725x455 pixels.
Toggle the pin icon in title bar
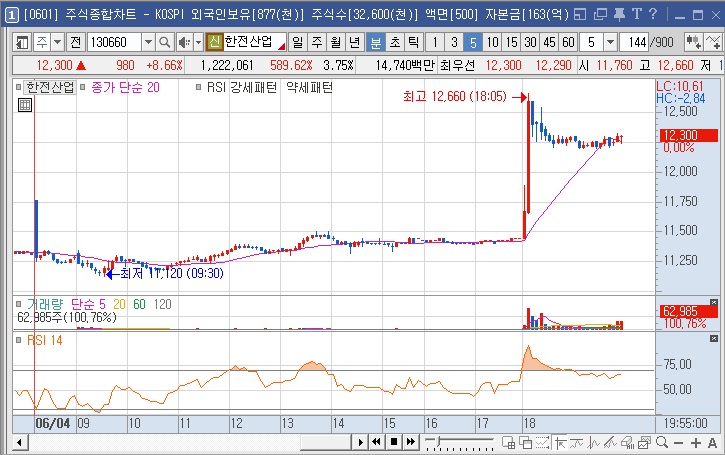coord(620,14)
